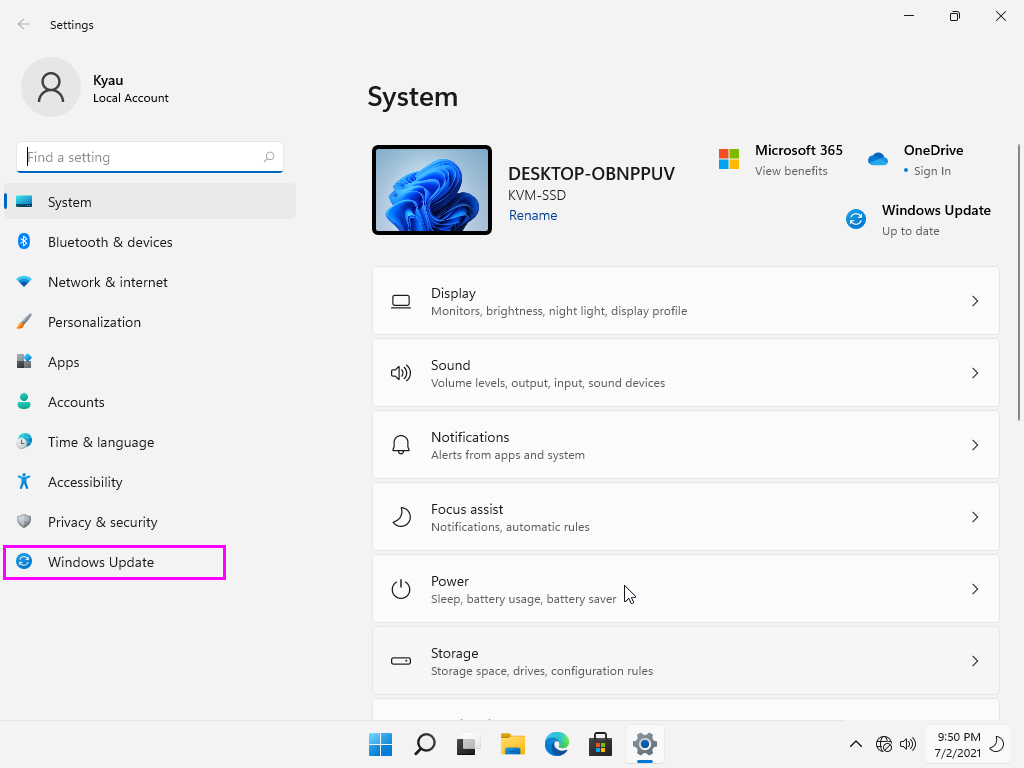The image size is (1024, 768).
Task: Show hidden tray icons chevron
Action: [856, 744]
